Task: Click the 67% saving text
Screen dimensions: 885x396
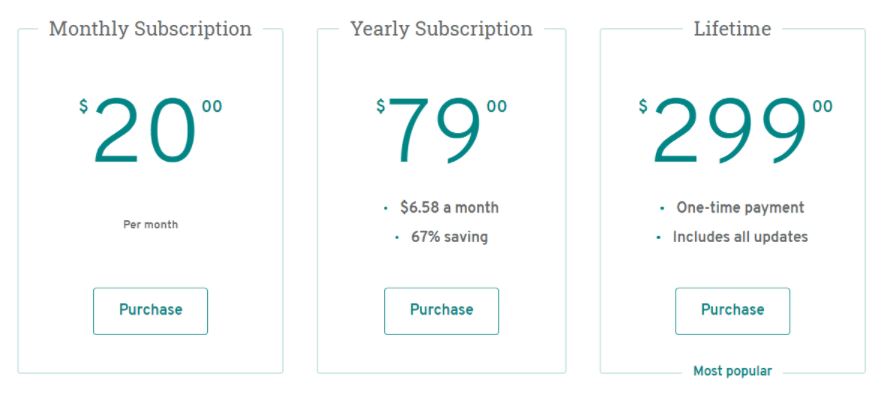Action: [449, 237]
